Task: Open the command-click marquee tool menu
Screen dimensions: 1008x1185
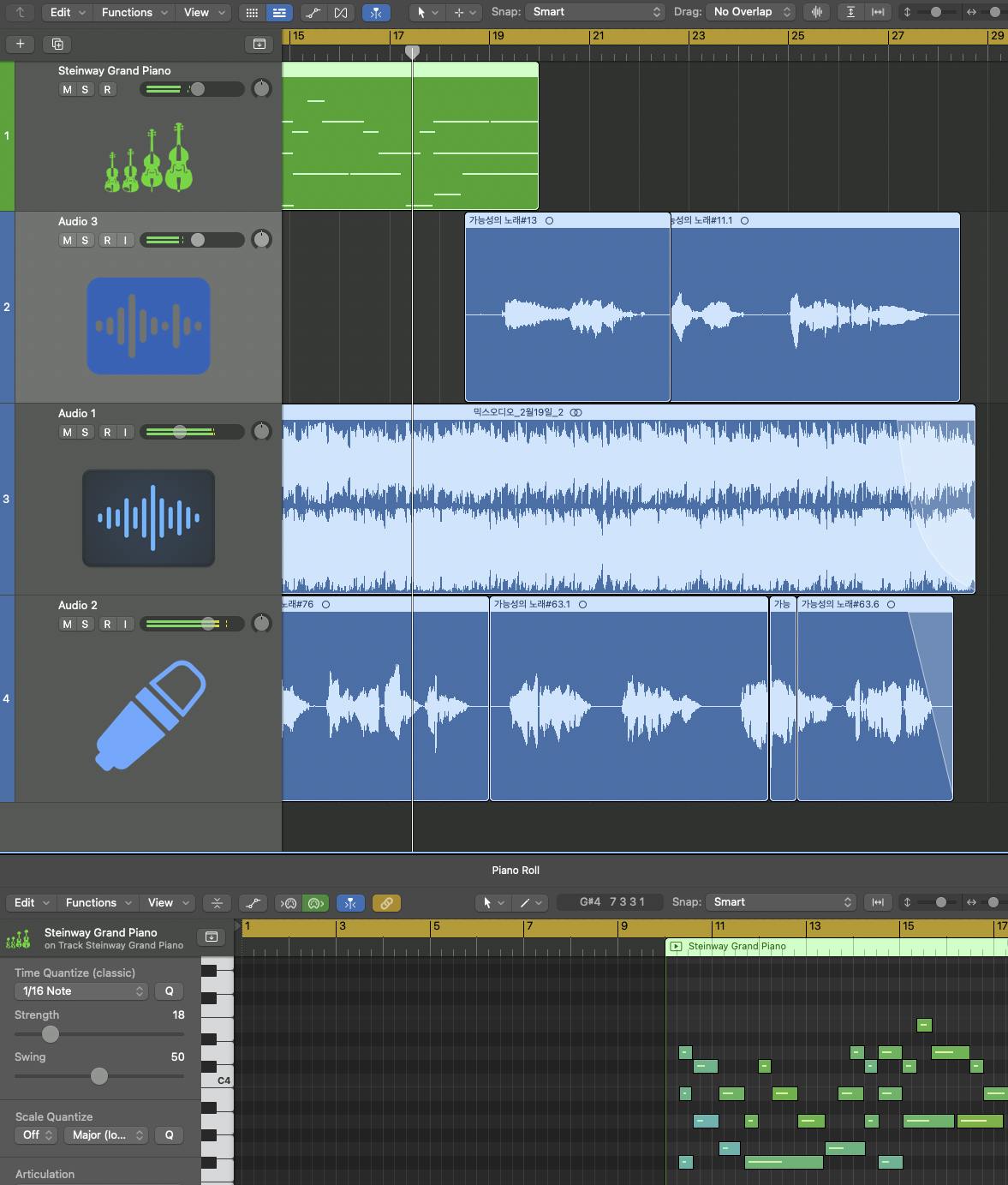Action: (x=463, y=12)
